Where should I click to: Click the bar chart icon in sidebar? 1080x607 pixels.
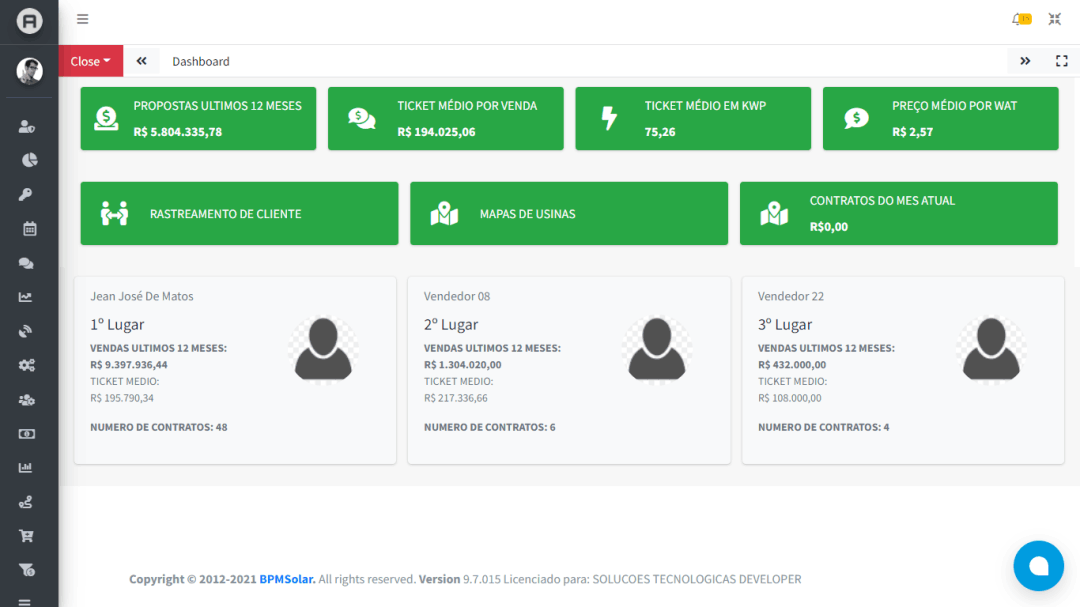coord(27,468)
